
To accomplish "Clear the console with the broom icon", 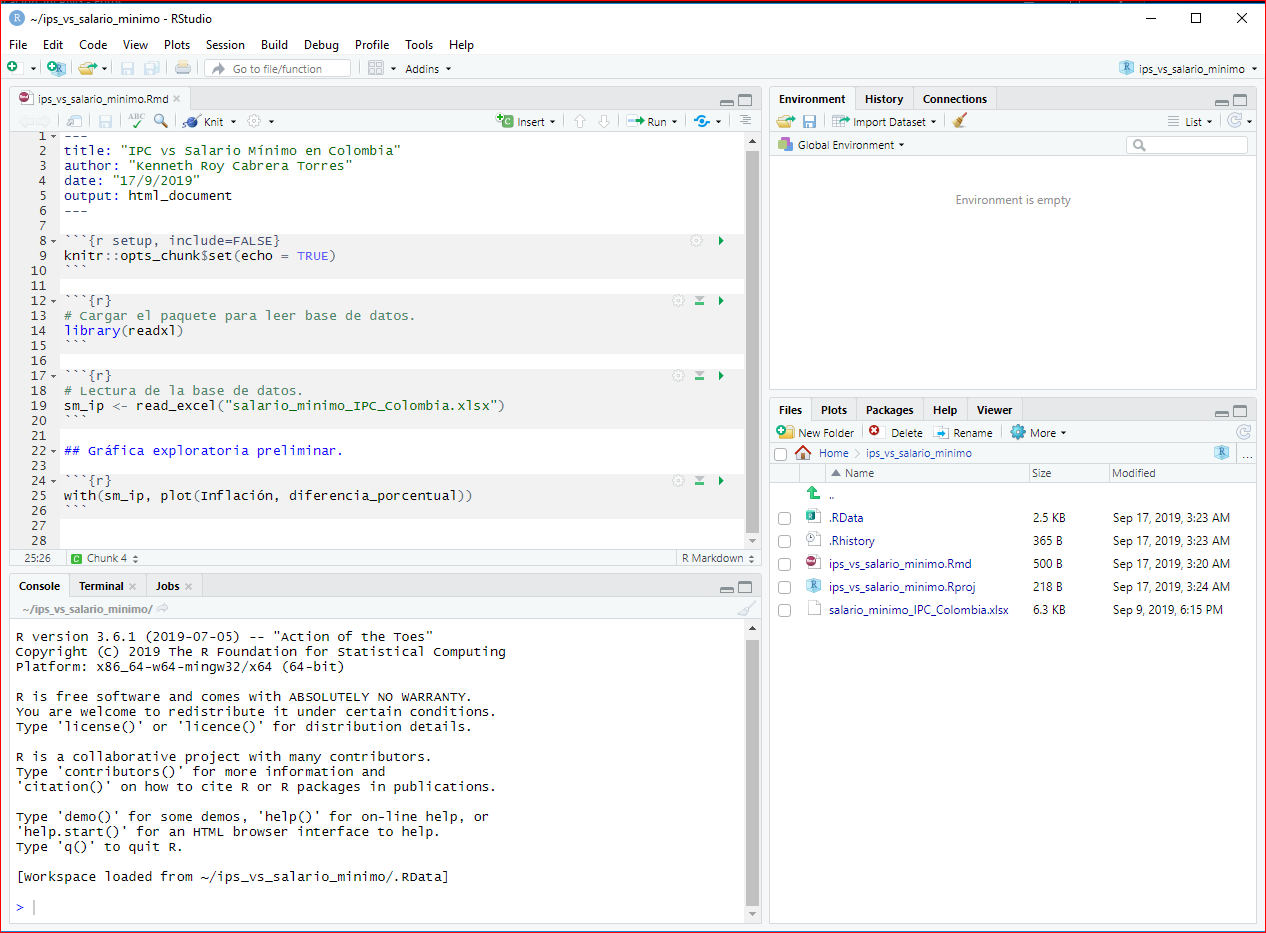I will click(745, 609).
